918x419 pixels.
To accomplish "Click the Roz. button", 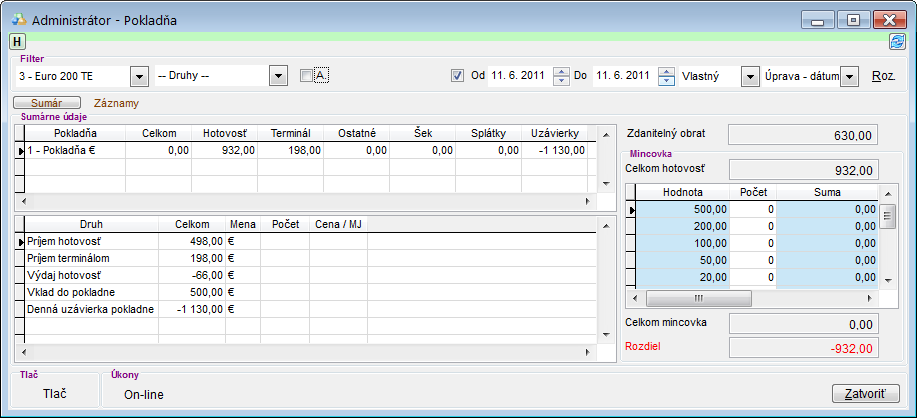I will [x=883, y=77].
